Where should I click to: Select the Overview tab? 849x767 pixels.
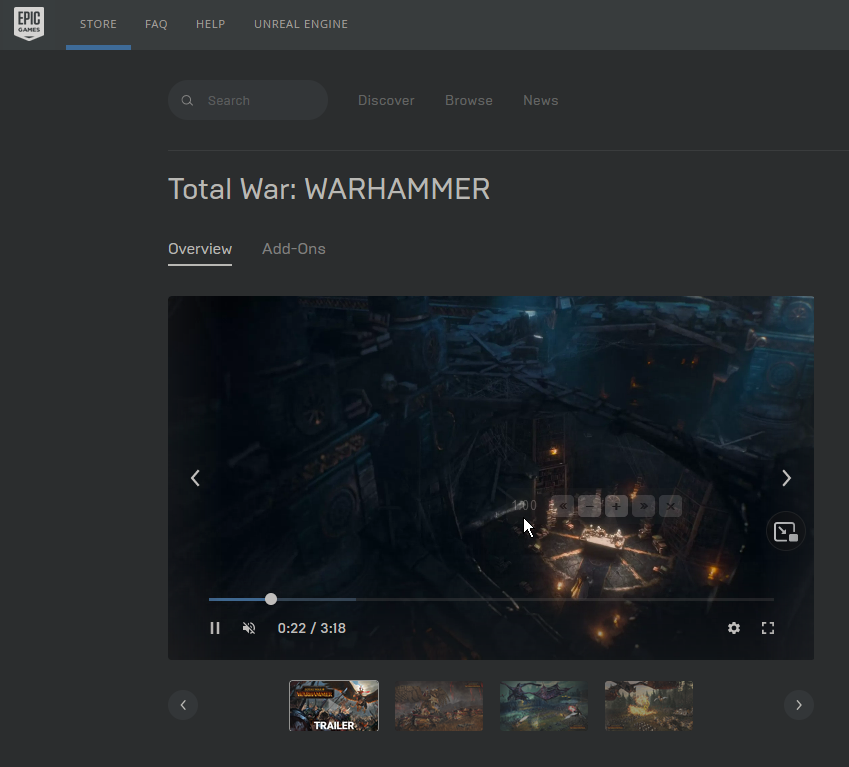200,249
